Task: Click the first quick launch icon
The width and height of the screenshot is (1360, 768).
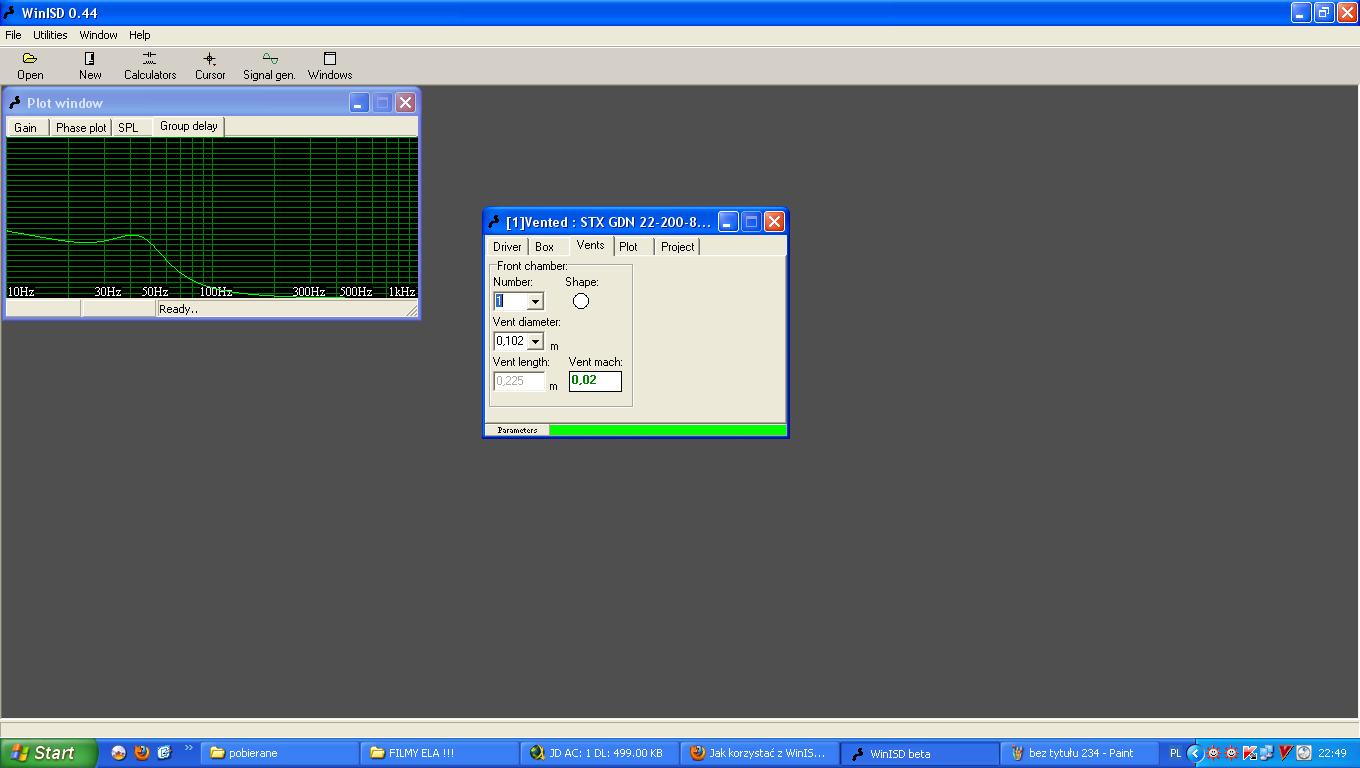Action: click(118, 753)
